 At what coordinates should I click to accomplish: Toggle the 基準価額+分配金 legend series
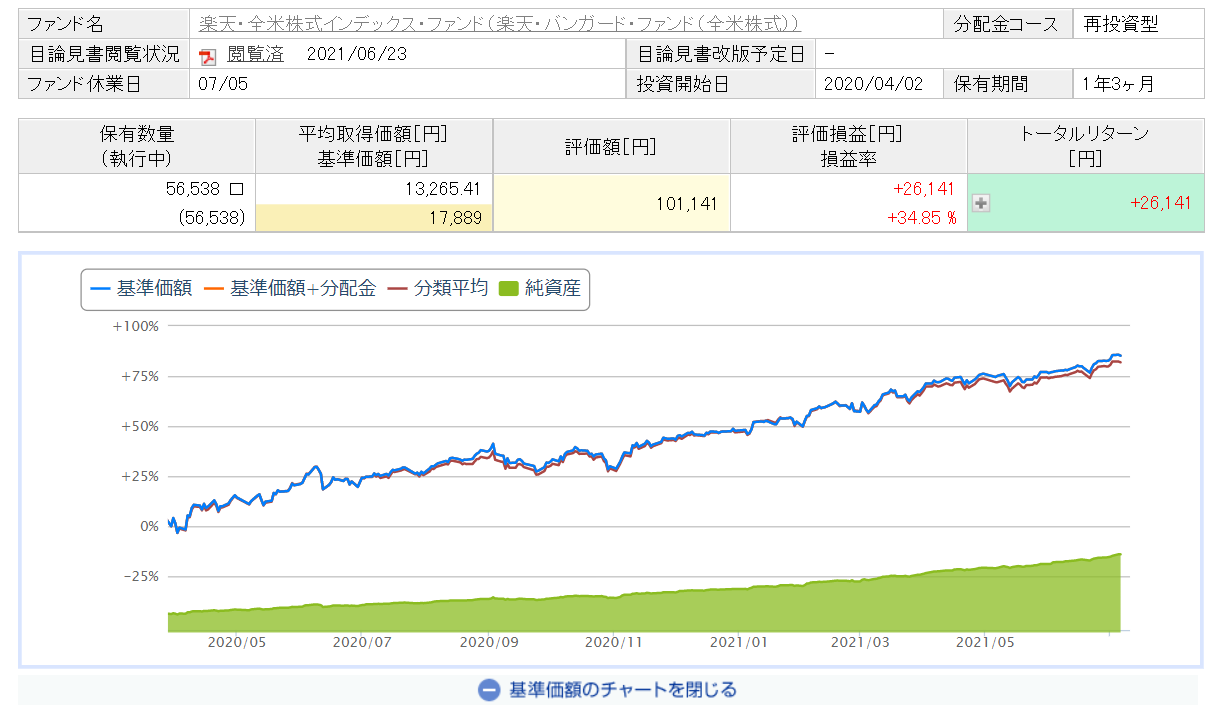(290, 289)
